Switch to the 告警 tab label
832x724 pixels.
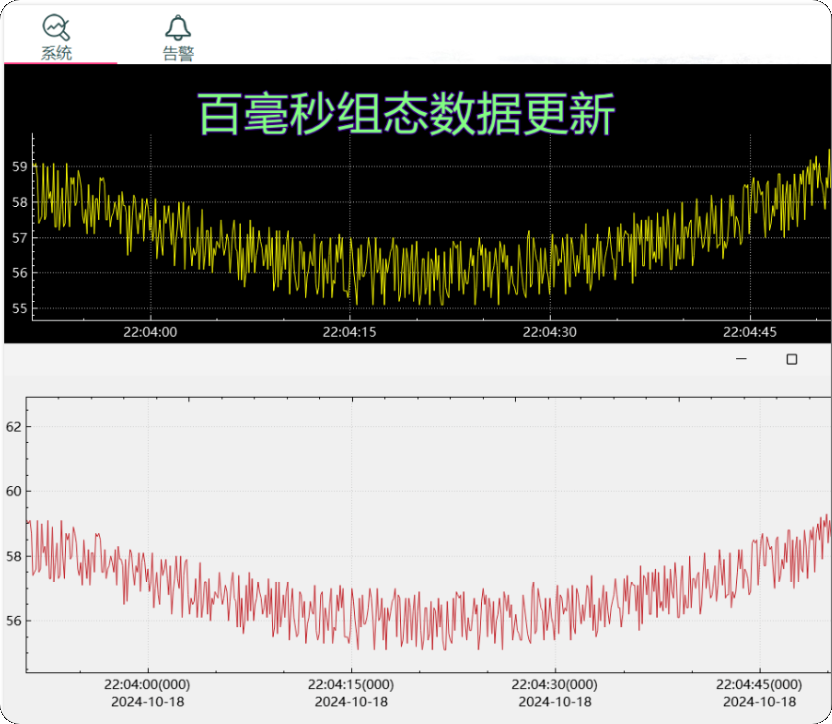tap(178, 53)
